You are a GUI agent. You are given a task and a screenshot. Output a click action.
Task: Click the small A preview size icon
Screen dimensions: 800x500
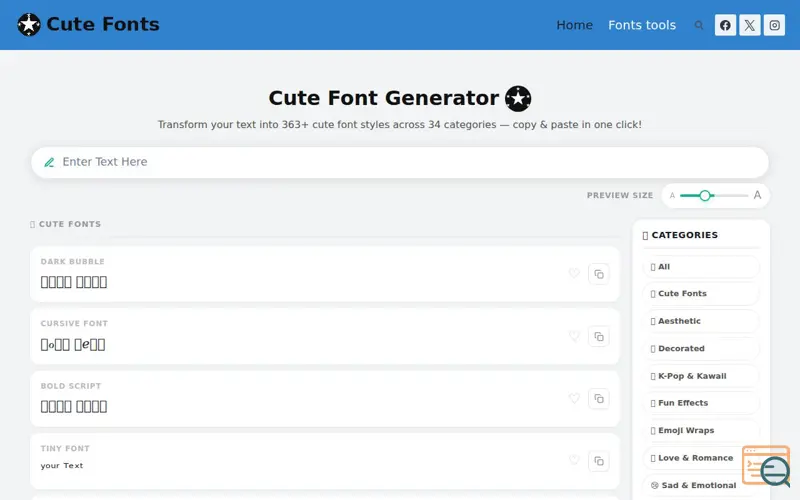click(x=672, y=195)
